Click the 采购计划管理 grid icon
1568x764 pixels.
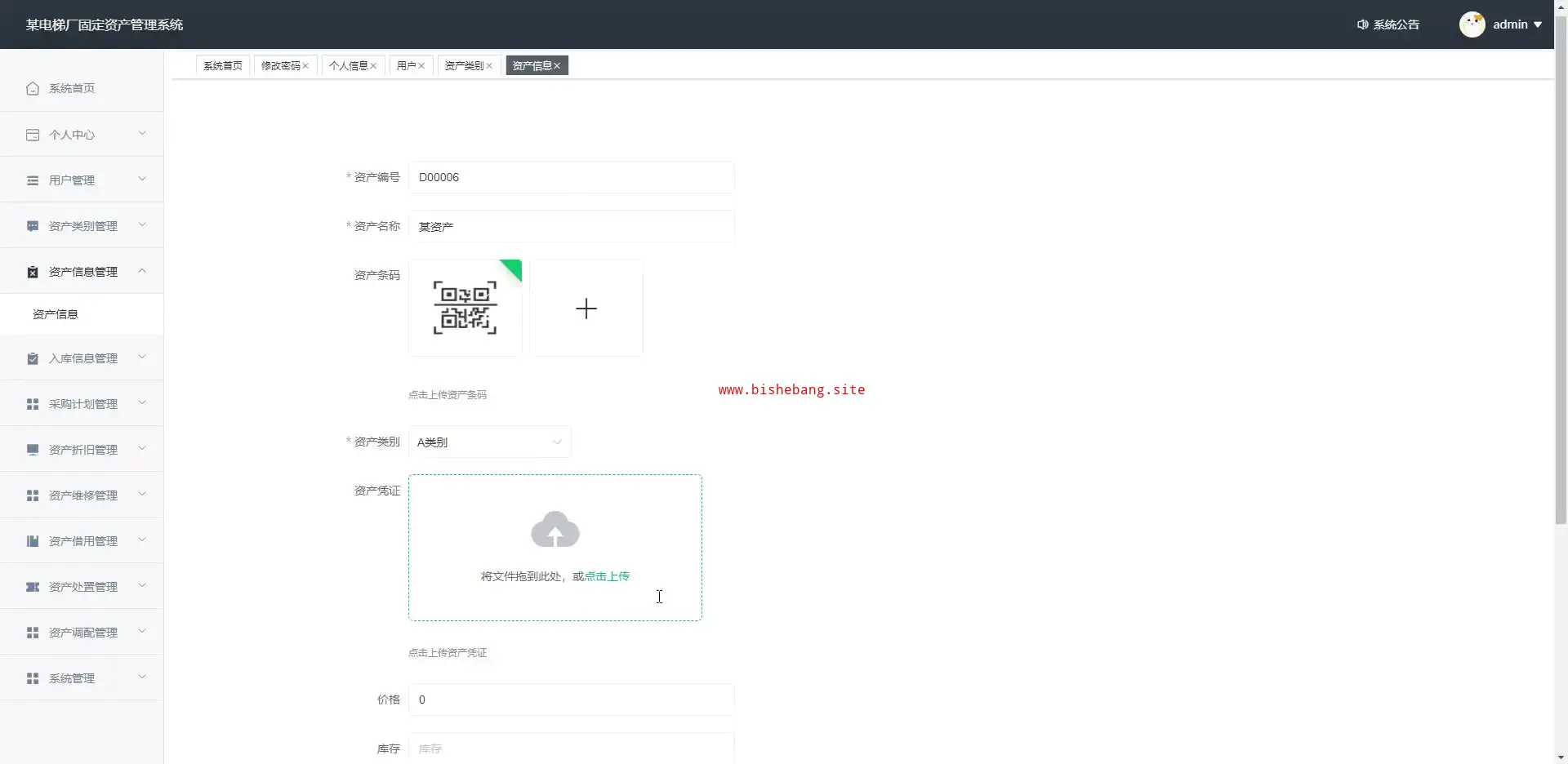click(33, 404)
